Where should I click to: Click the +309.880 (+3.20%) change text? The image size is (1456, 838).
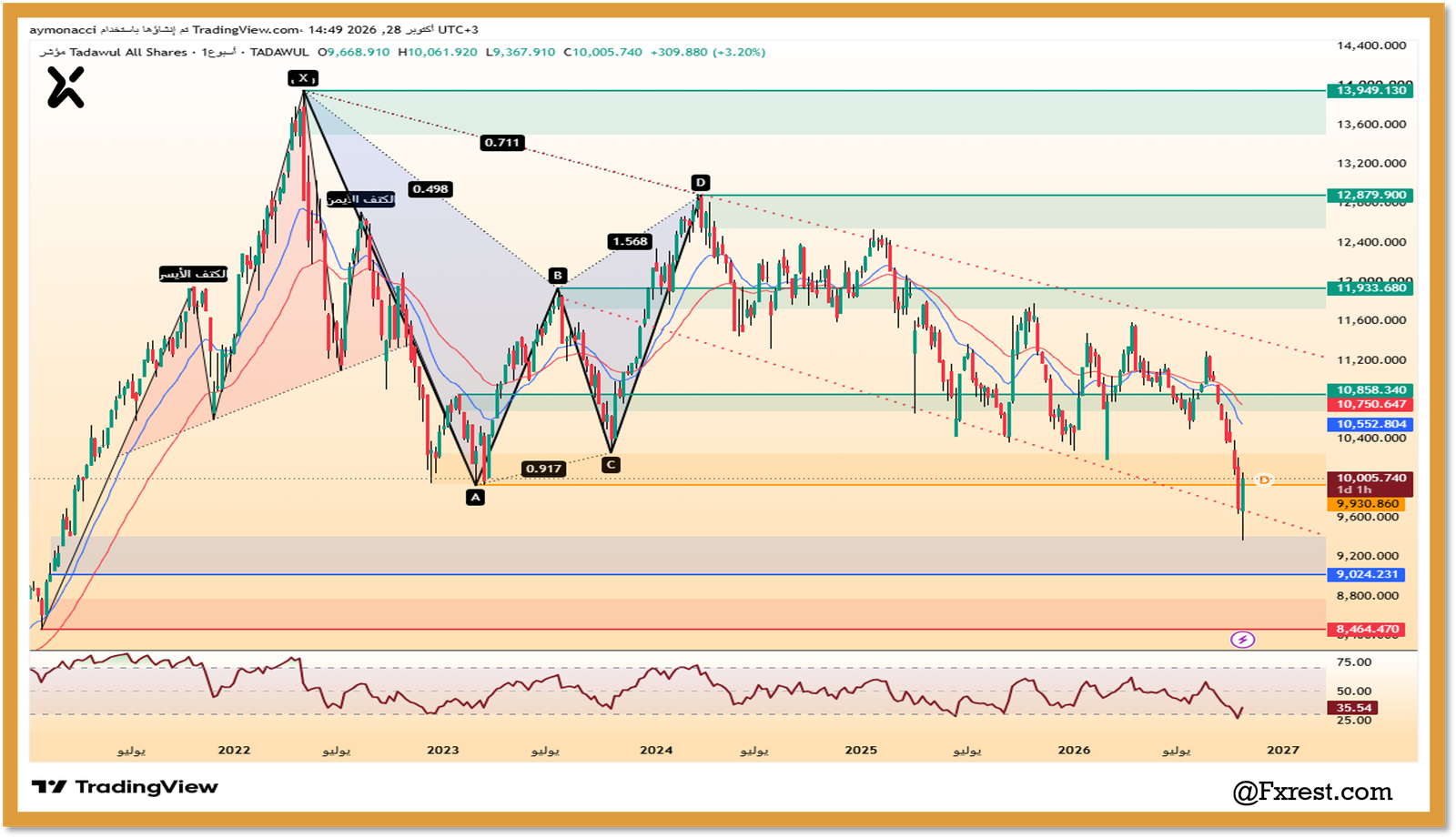click(x=708, y=52)
